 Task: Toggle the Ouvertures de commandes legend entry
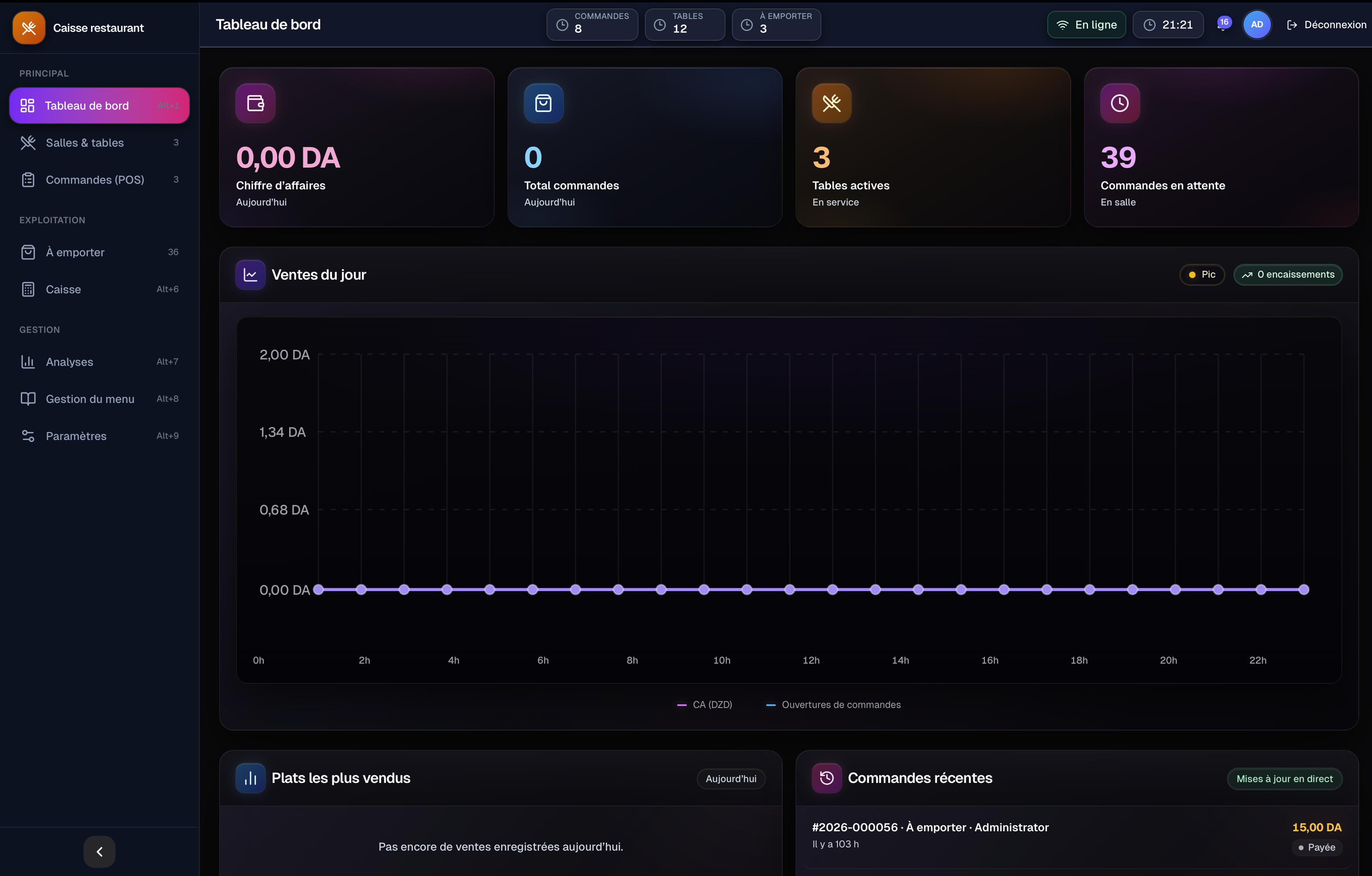[833, 704]
